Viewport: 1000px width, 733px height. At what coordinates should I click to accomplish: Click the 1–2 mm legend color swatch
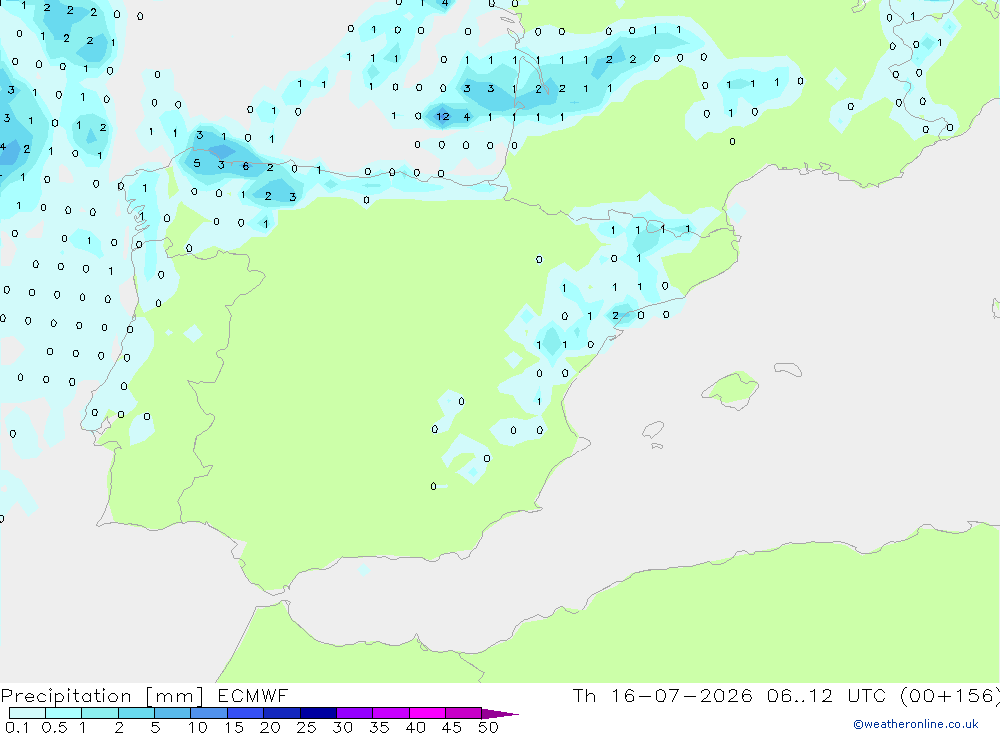point(99,713)
